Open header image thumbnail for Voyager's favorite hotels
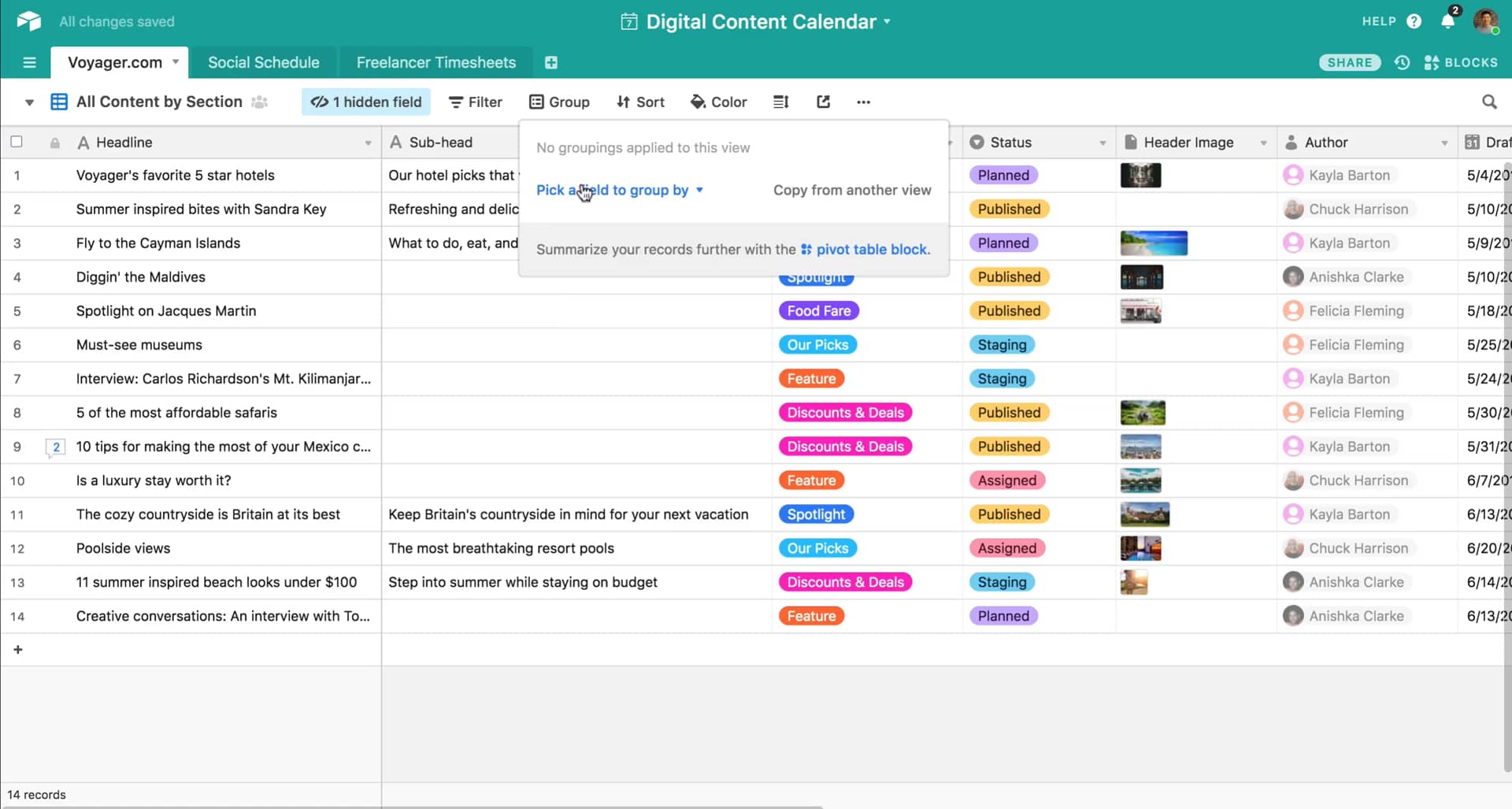Screen dimensions: 1512x809 click(1140, 175)
